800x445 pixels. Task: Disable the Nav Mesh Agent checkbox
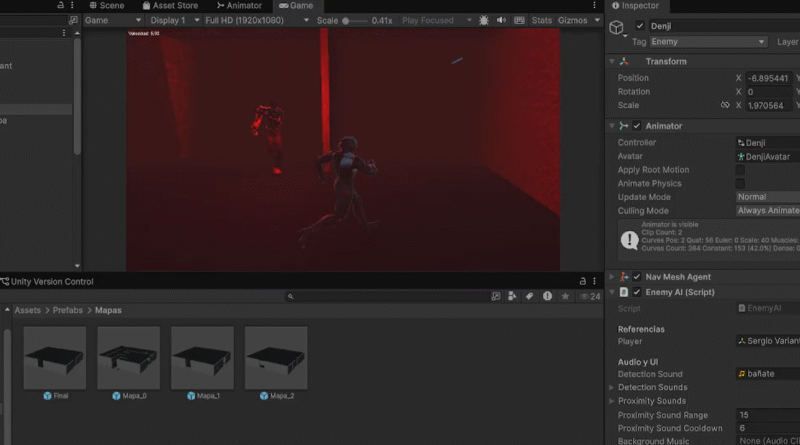tap(637, 277)
